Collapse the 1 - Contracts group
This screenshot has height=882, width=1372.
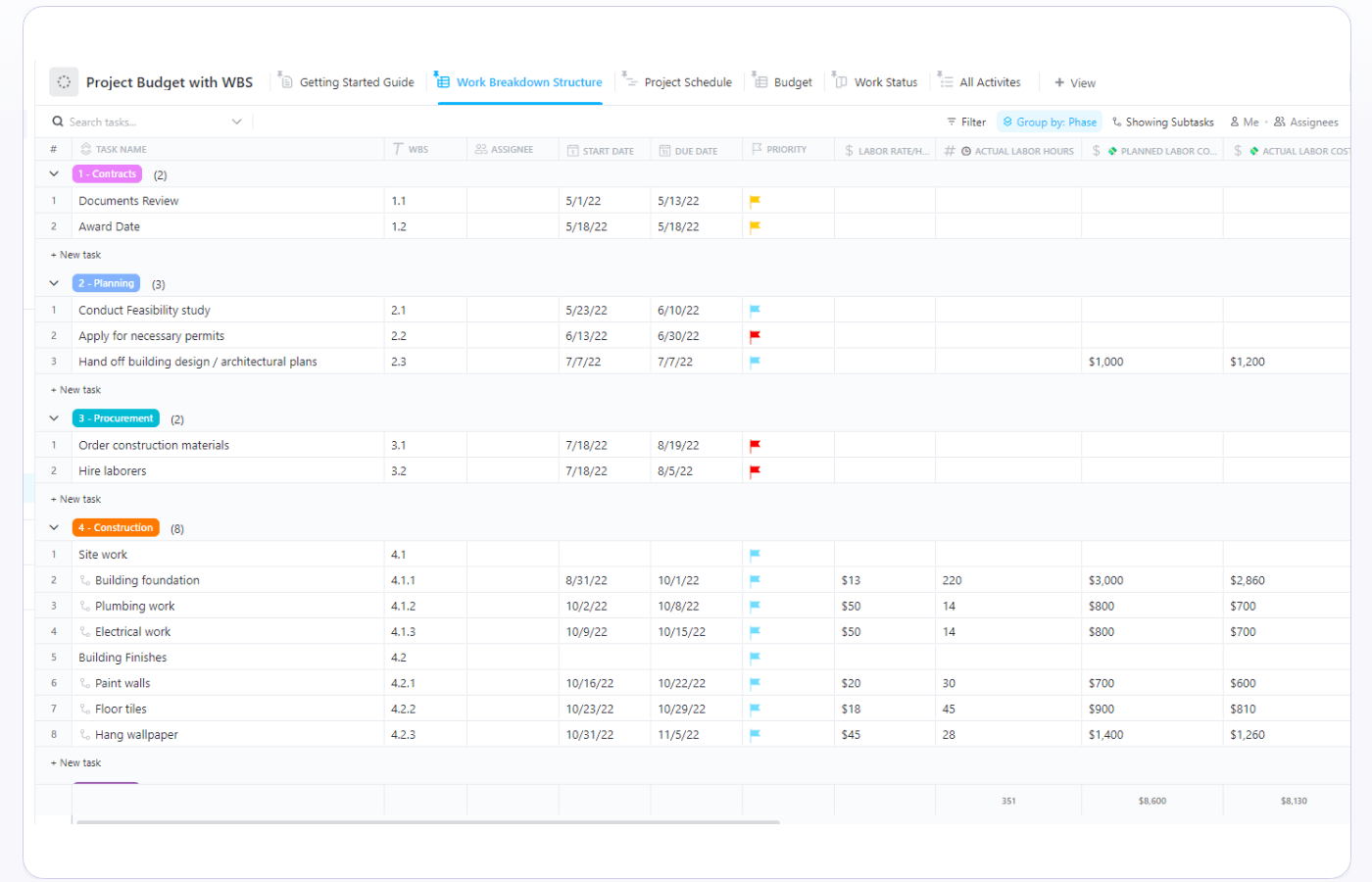tap(54, 174)
